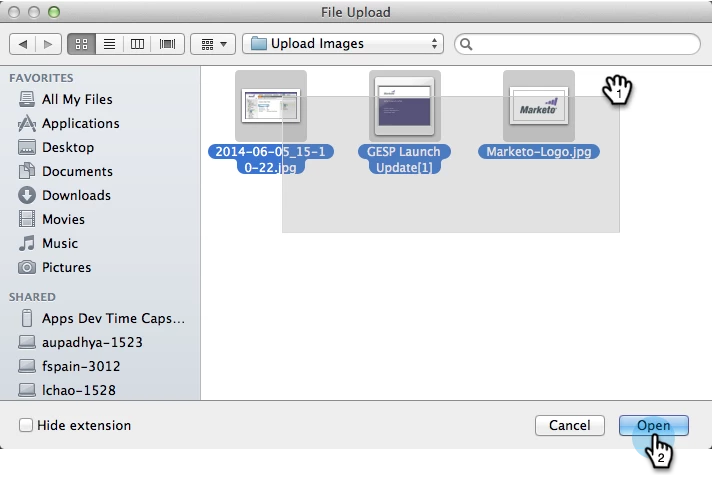Click the Movies filmstrip icon
Viewport: 713px width, 484px height.
[x=27, y=219]
